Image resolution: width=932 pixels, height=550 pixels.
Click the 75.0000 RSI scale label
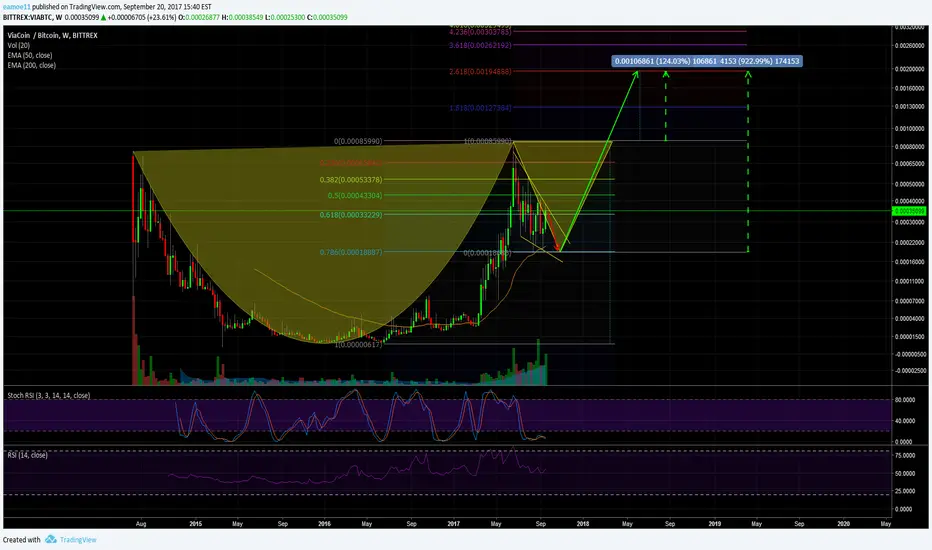coord(905,455)
